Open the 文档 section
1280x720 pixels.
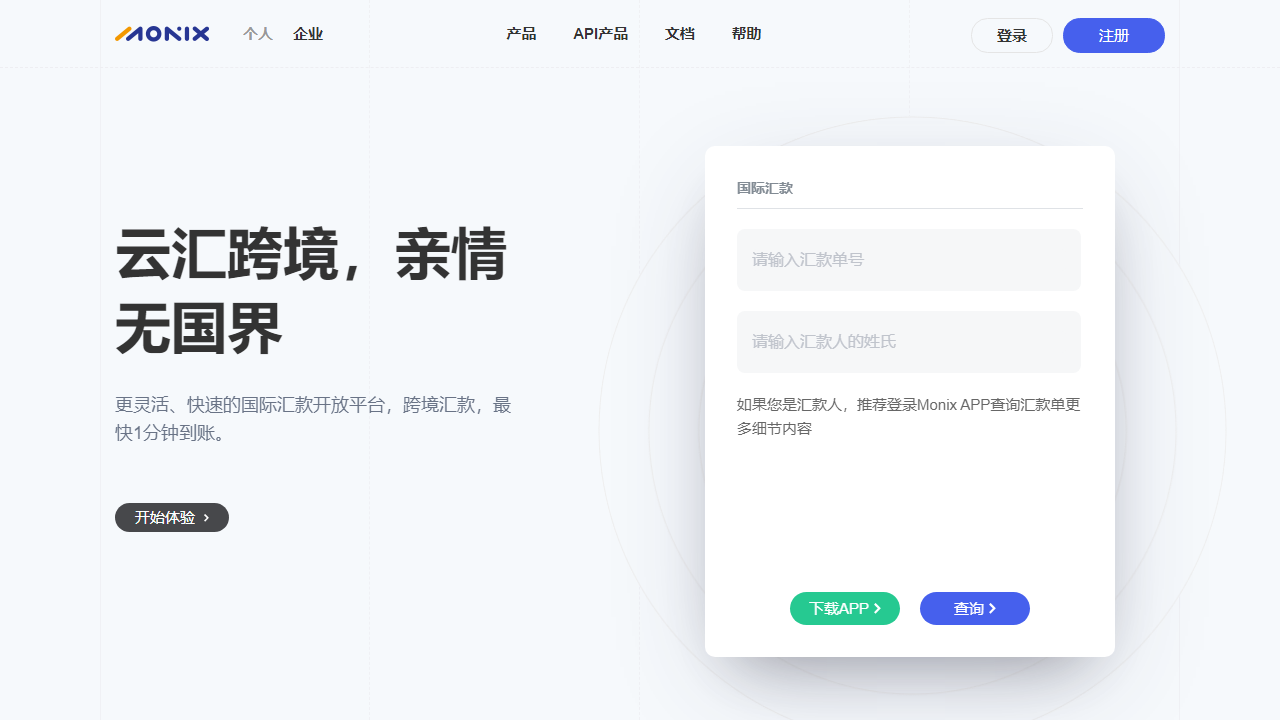[x=680, y=33]
